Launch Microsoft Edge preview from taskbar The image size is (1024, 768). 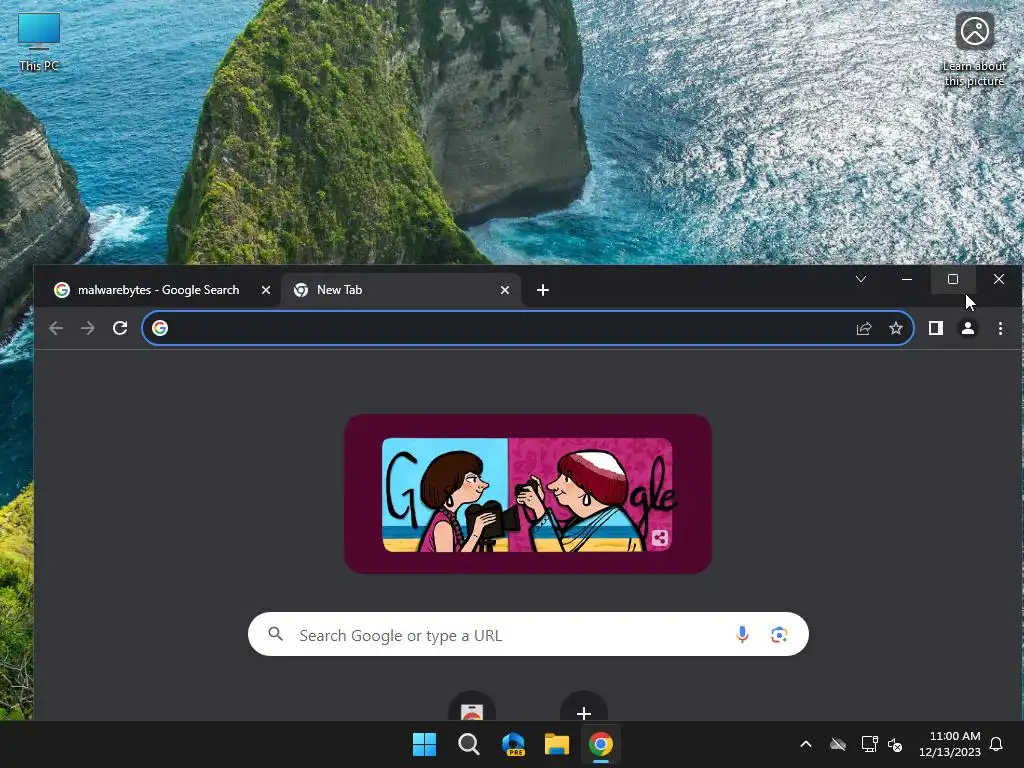tap(513, 744)
